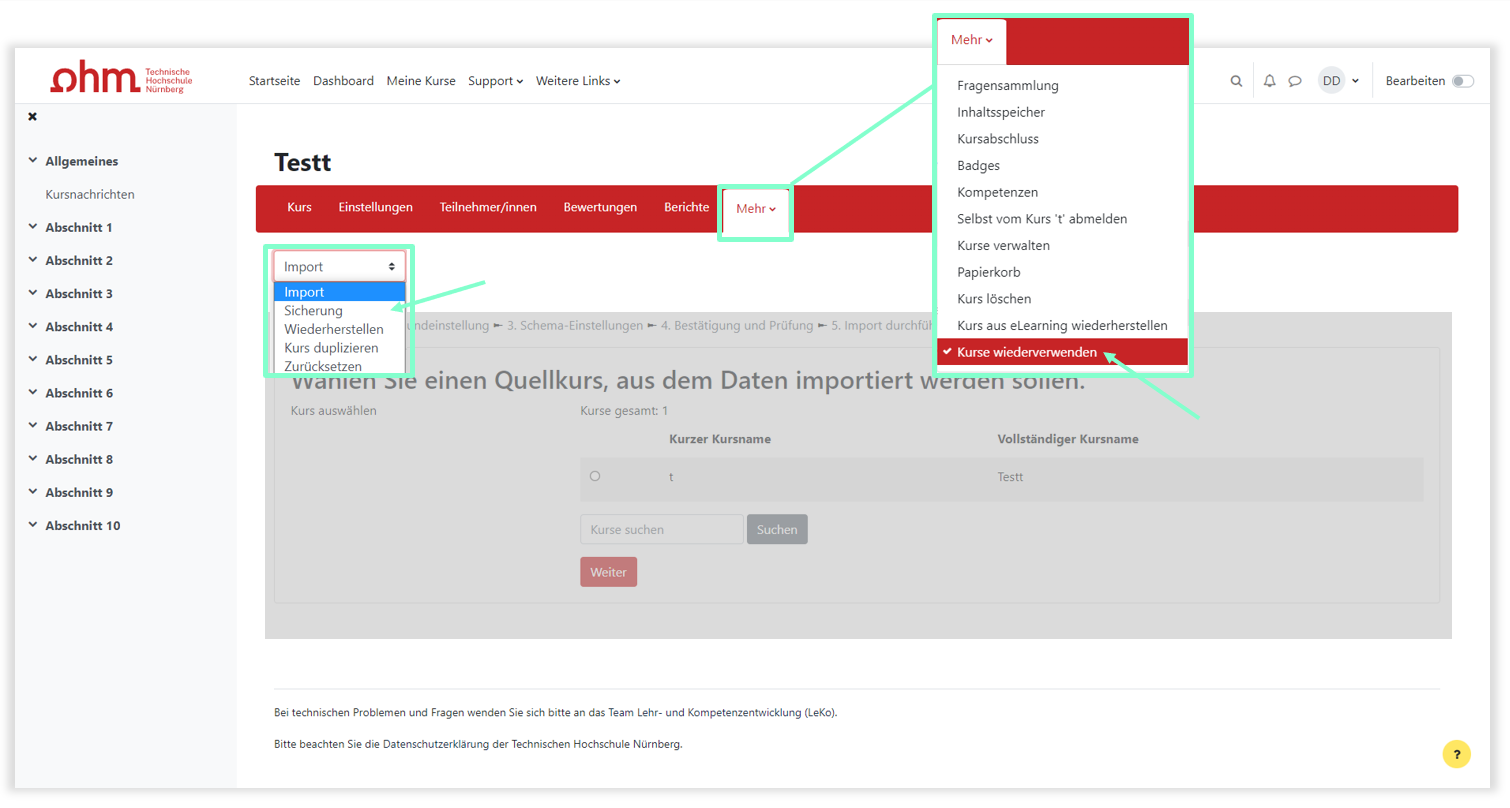The height and width of the screenshot is (808, 1510).
Task: Click the search magnifier icon
Action: click(x=1236, y=81)
